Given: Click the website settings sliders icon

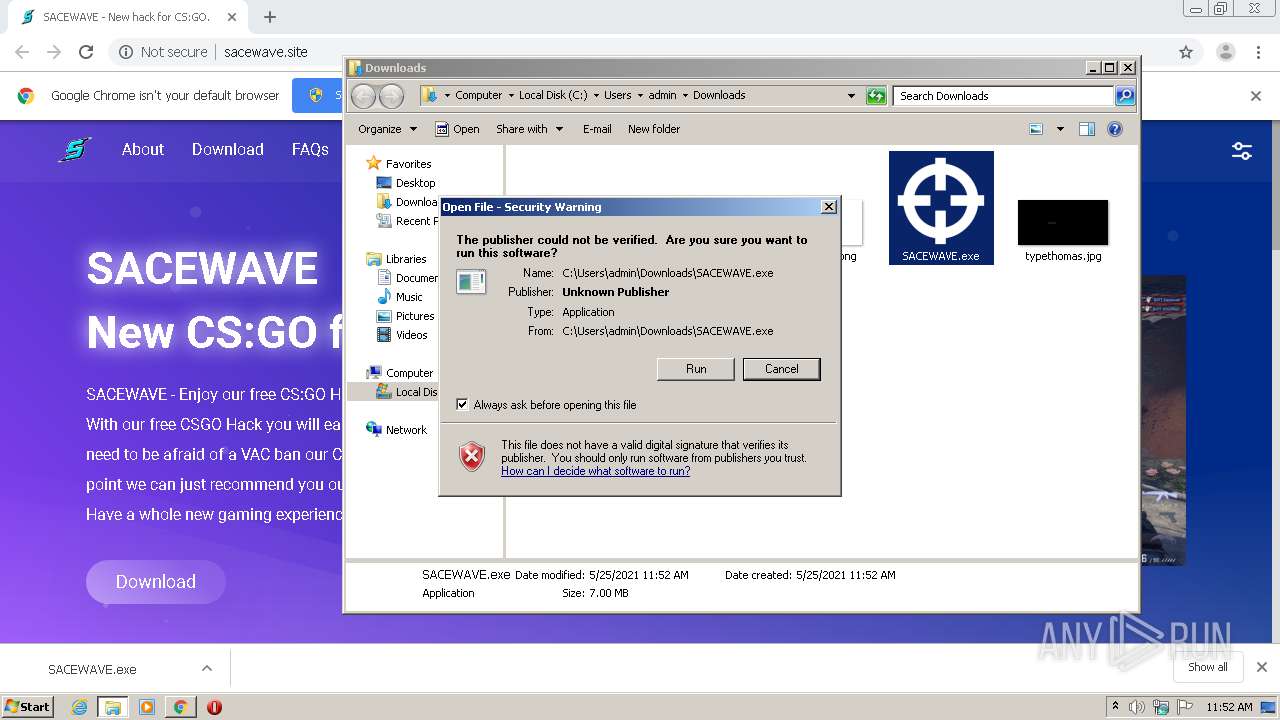Looking at the screenshot, I should 1242,151.
